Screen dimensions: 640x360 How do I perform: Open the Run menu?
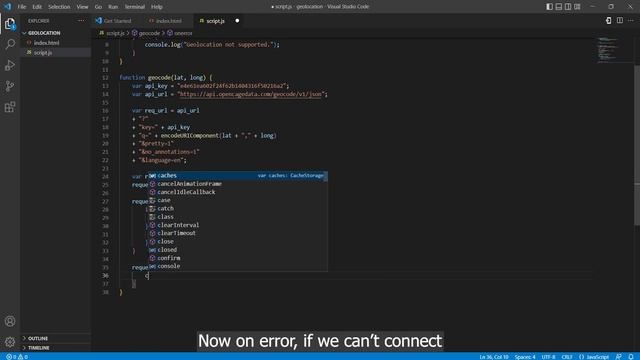tap(113, 7)
